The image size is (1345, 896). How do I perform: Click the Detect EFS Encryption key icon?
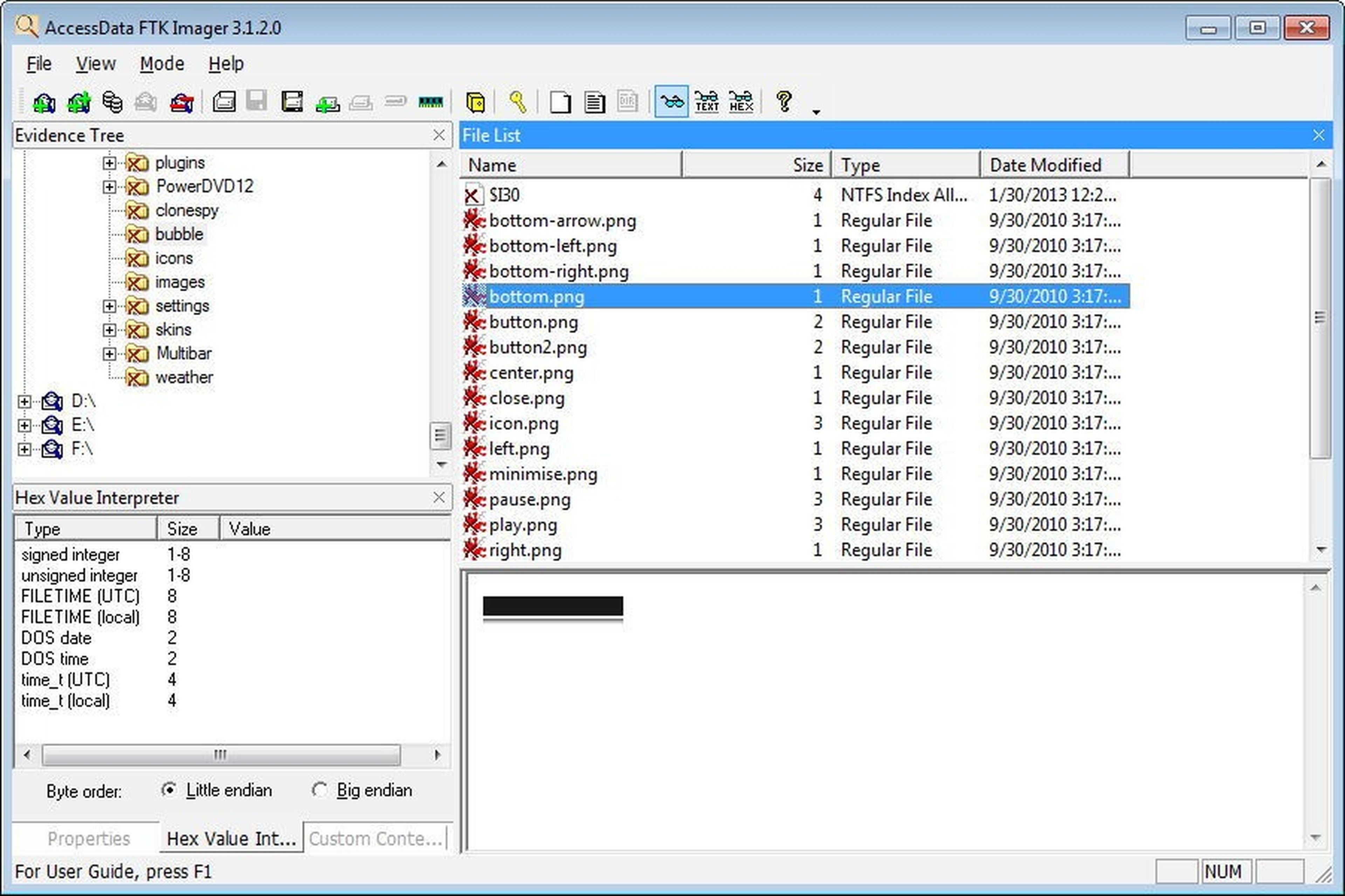pos(518,102)
